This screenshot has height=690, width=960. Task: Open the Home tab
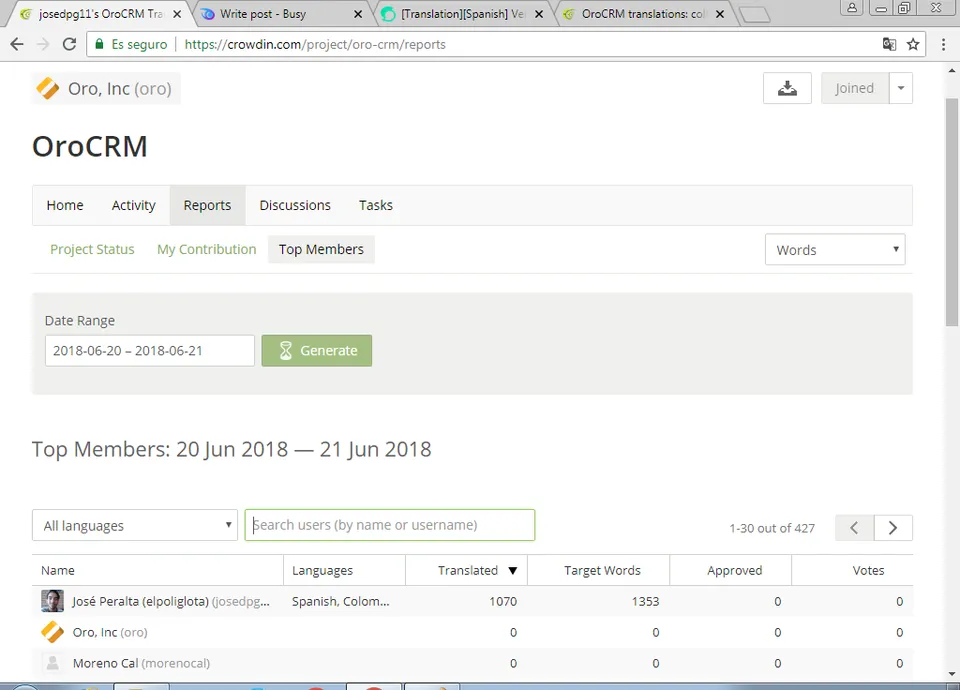tap(65, 205)
